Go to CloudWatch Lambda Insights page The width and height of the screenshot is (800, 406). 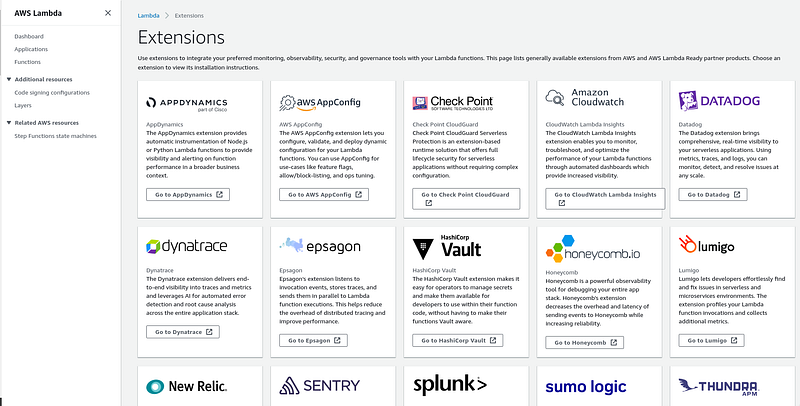605,199
